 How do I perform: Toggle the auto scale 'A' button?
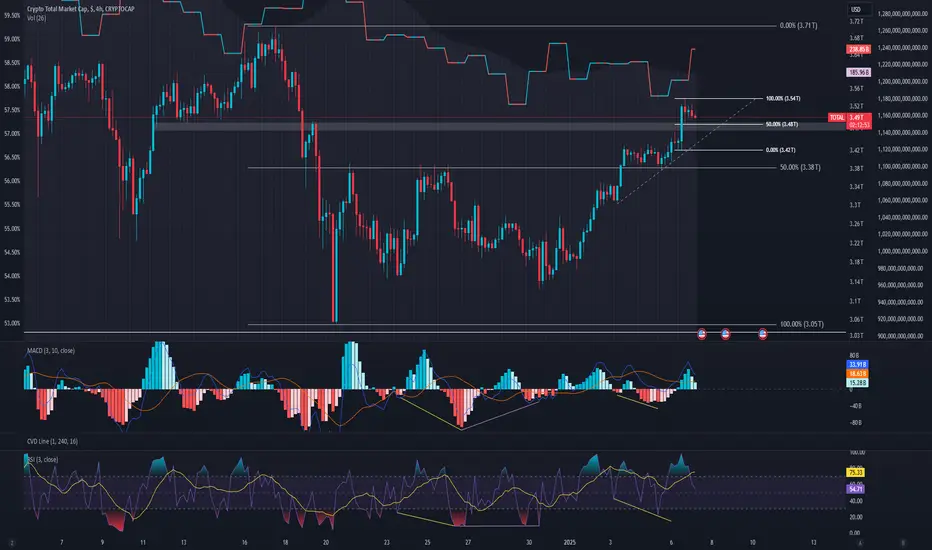[860, 543]
